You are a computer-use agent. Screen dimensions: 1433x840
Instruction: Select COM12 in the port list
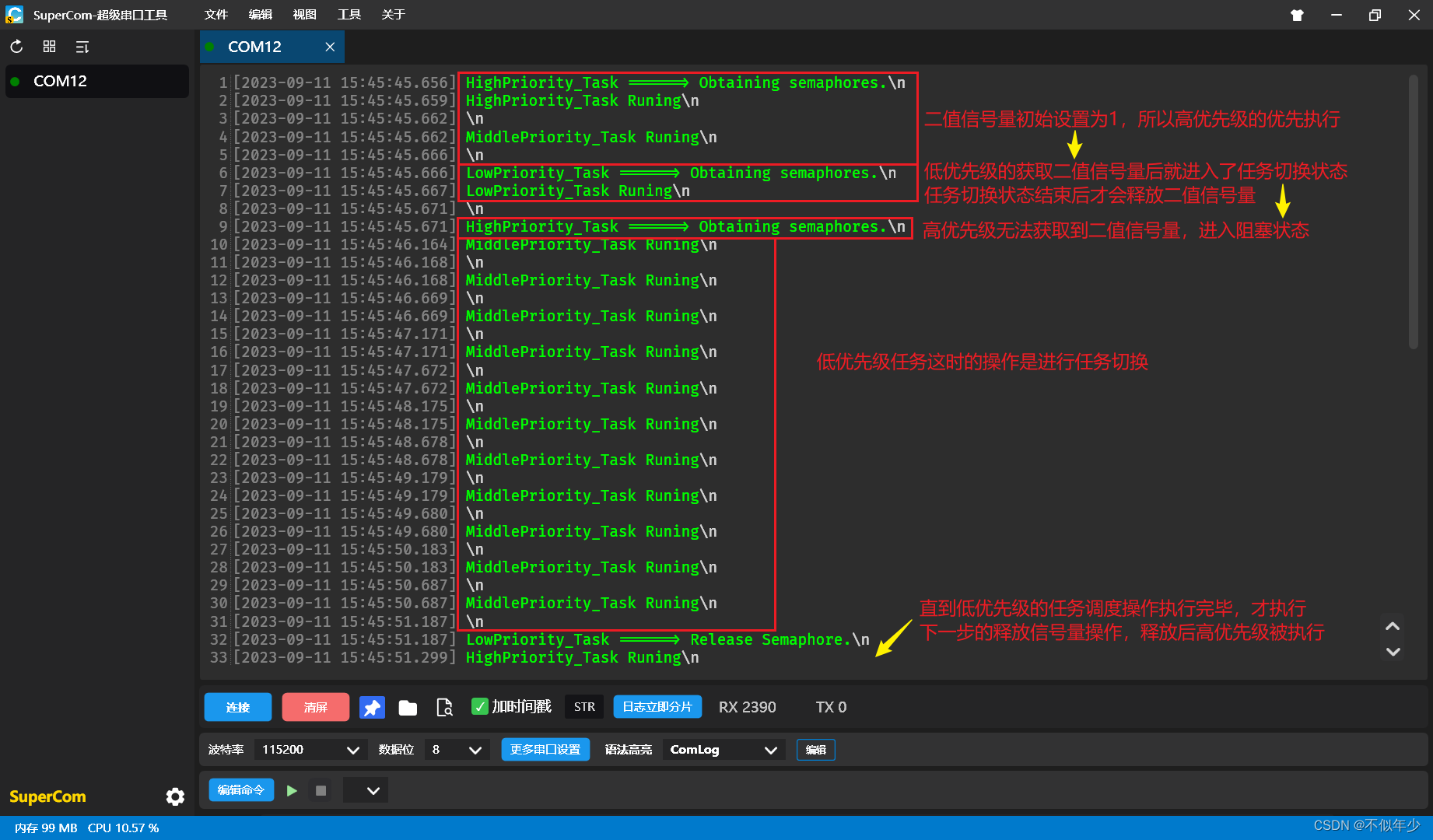[96, 81]
